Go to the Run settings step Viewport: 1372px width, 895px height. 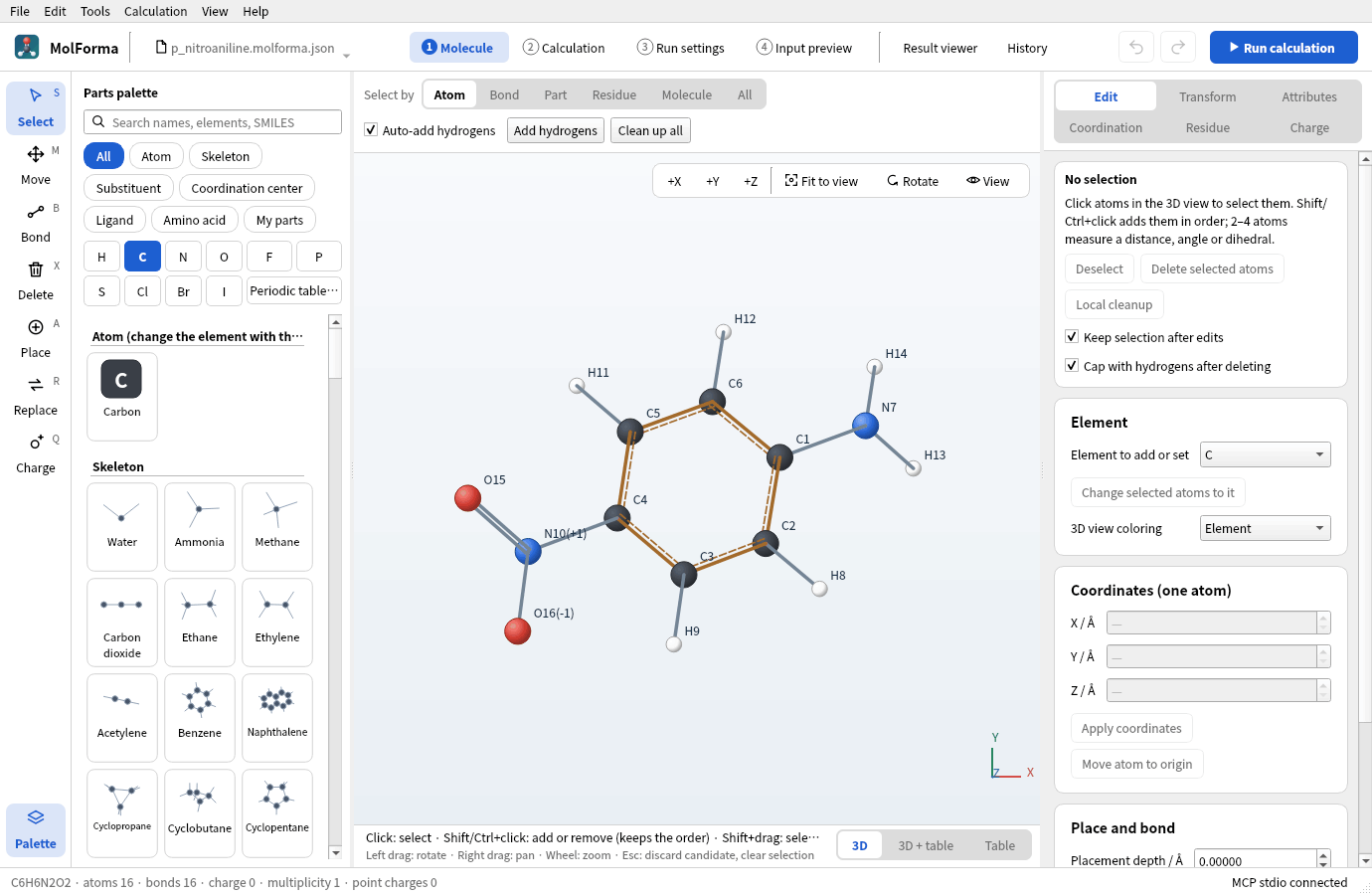point(681,48)
